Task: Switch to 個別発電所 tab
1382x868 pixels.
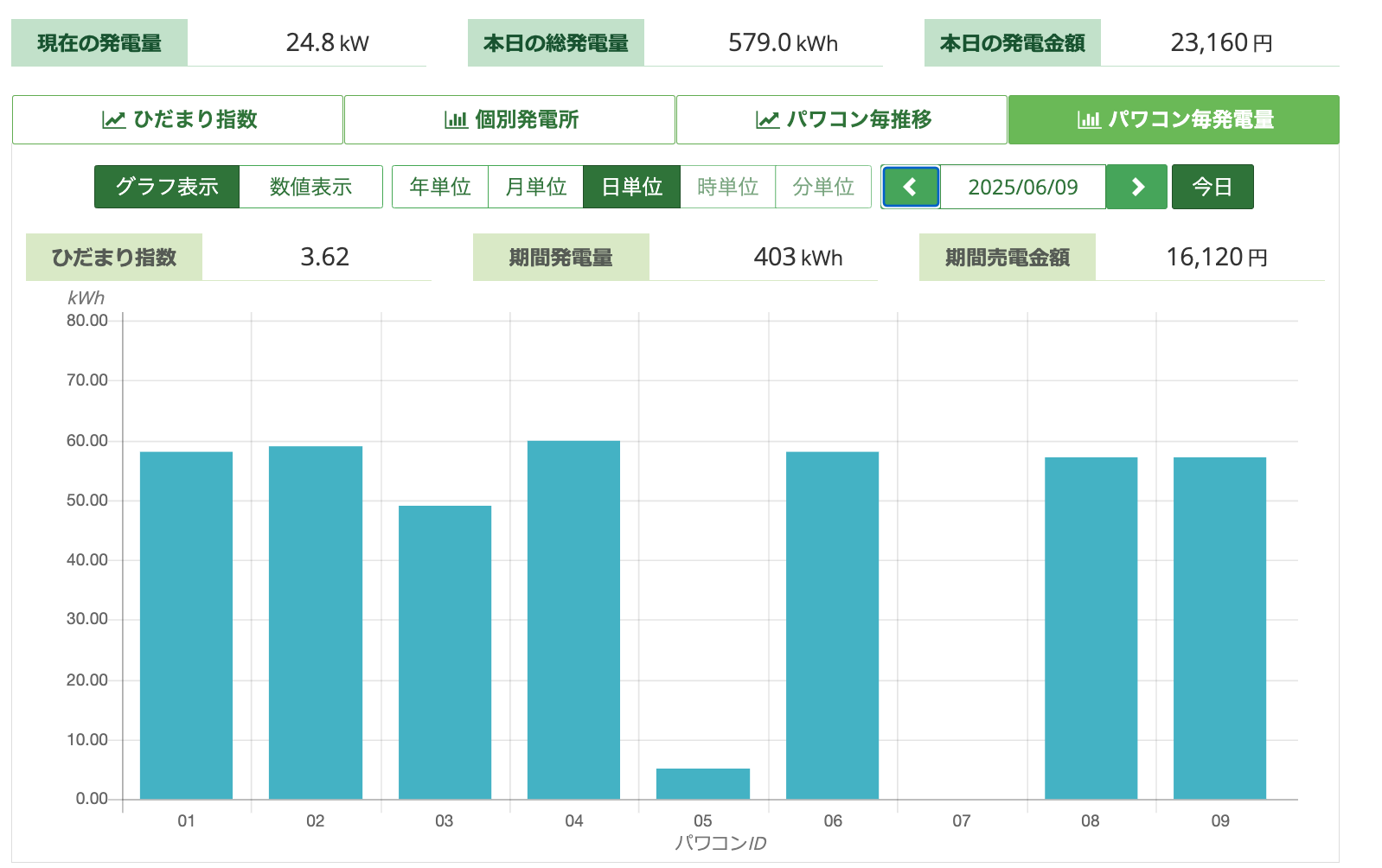Action: click(509, 119)
